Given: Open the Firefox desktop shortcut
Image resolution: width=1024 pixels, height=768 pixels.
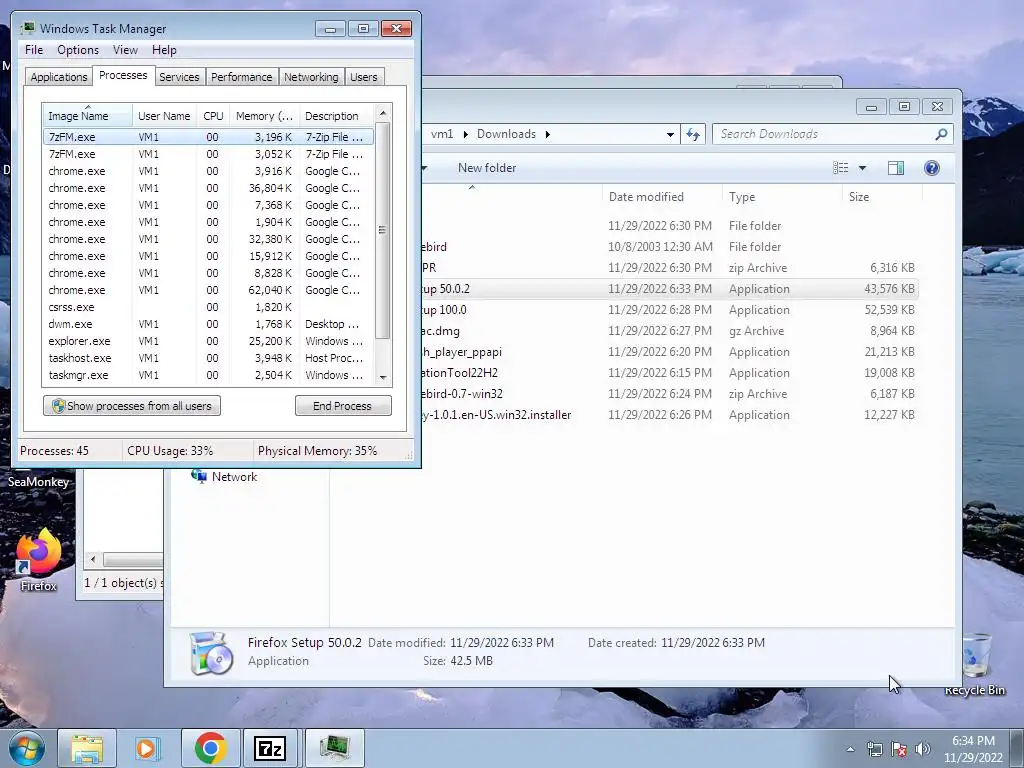Looking at the screenshot, I should tap(39, 560).
